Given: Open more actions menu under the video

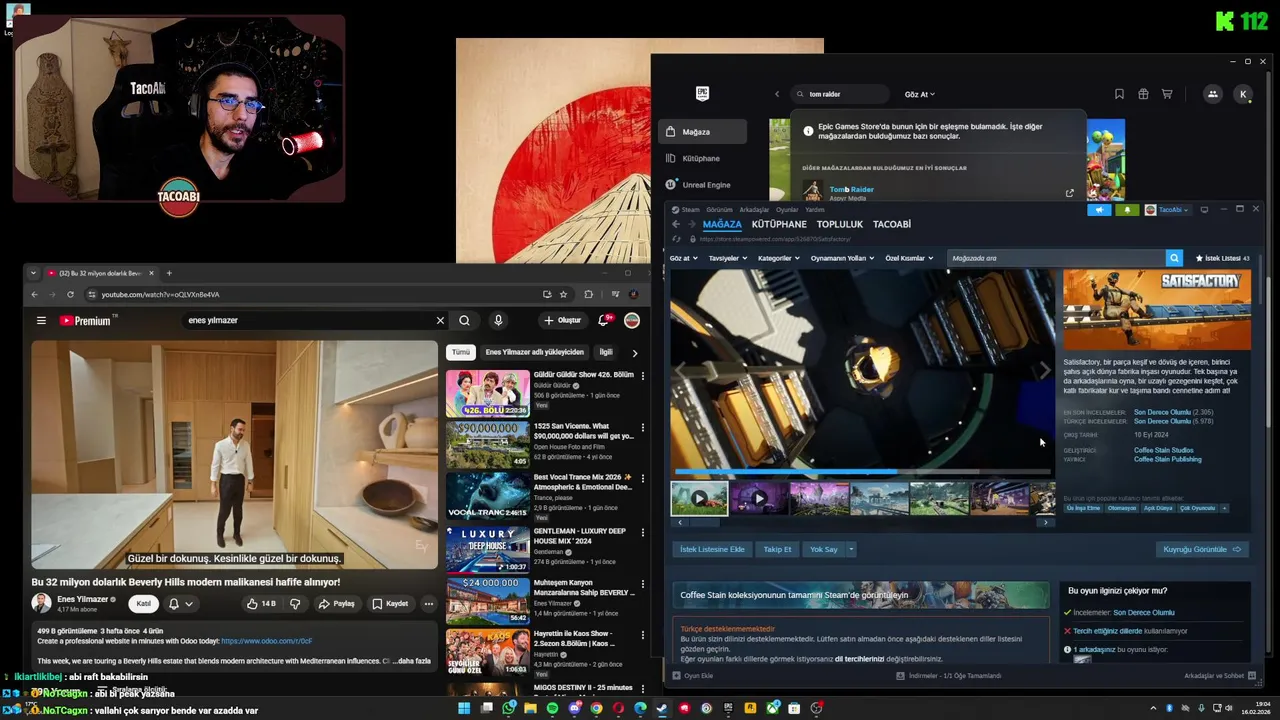Looking at the screenshot, I should pos(428,604).
